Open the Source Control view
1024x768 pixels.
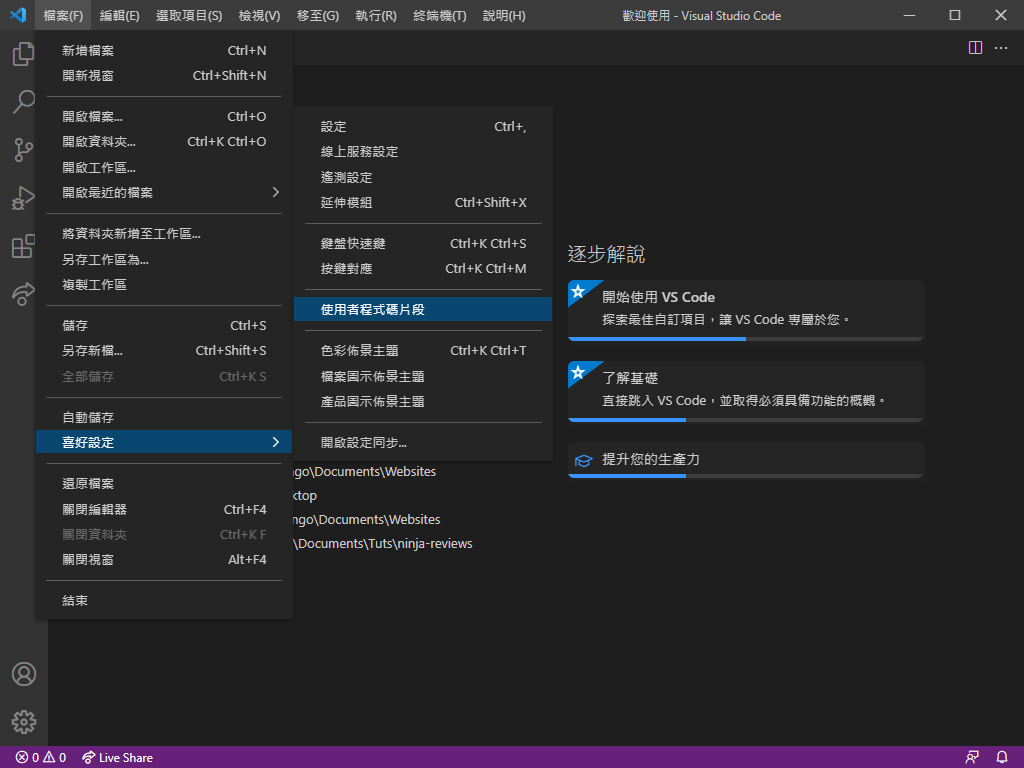(x=22, y=150)
